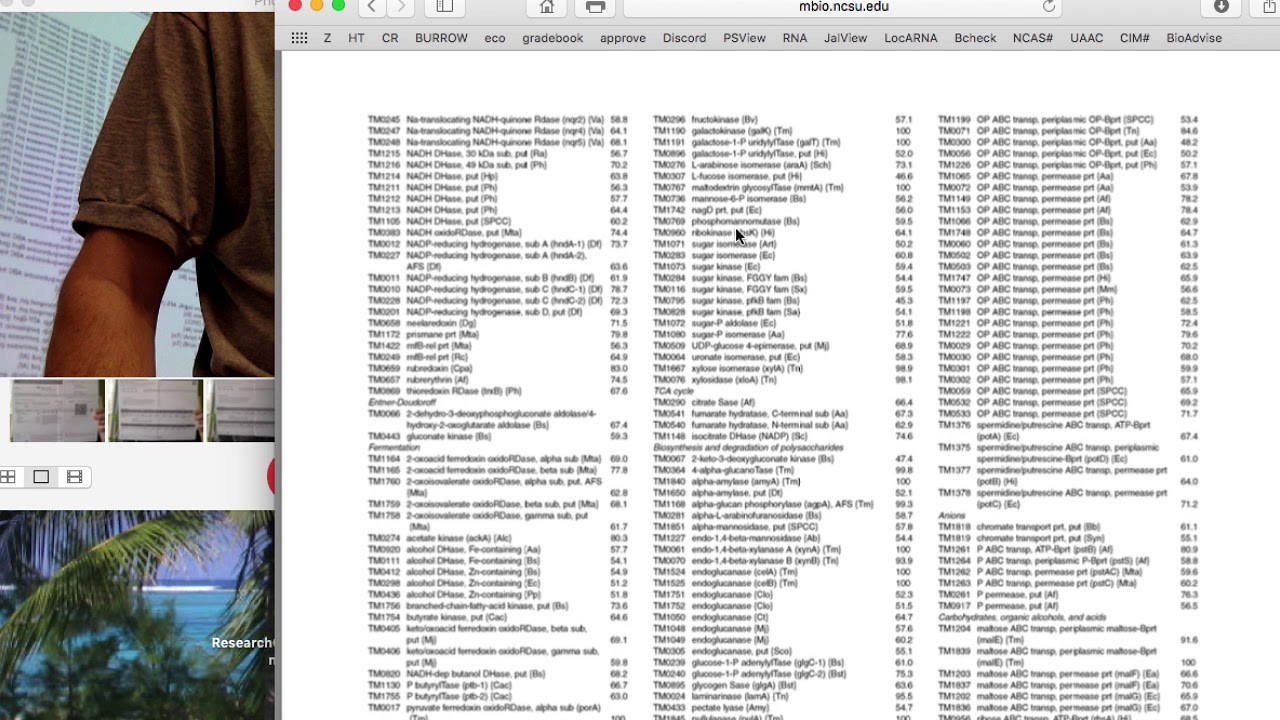Viewport: 1280px width, 720px height.
Task: Click the 'mannose-6-P isomerase (Bs)' entry
Action: click(x=748, y=199)
